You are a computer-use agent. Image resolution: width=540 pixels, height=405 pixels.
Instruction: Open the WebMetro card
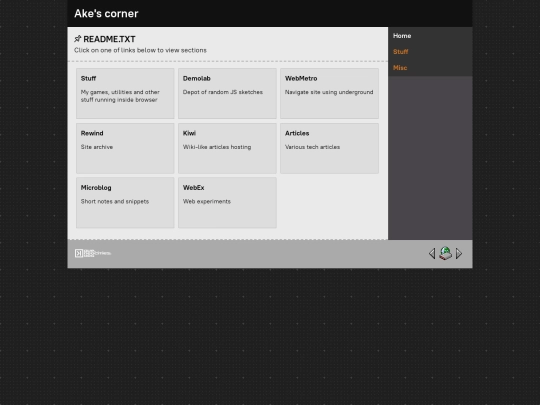(329, 93)
